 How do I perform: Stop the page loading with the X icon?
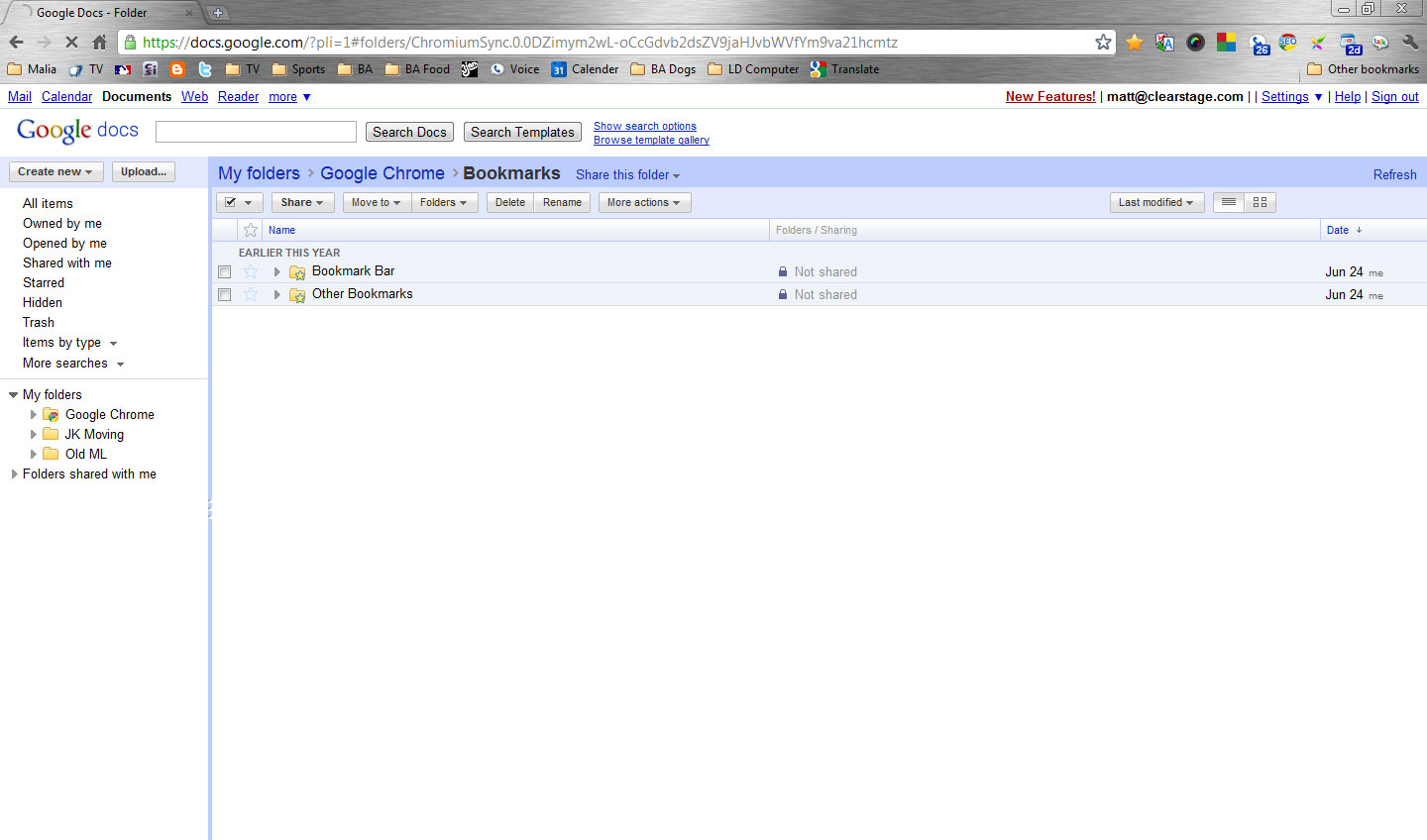(x=71, y=43)
